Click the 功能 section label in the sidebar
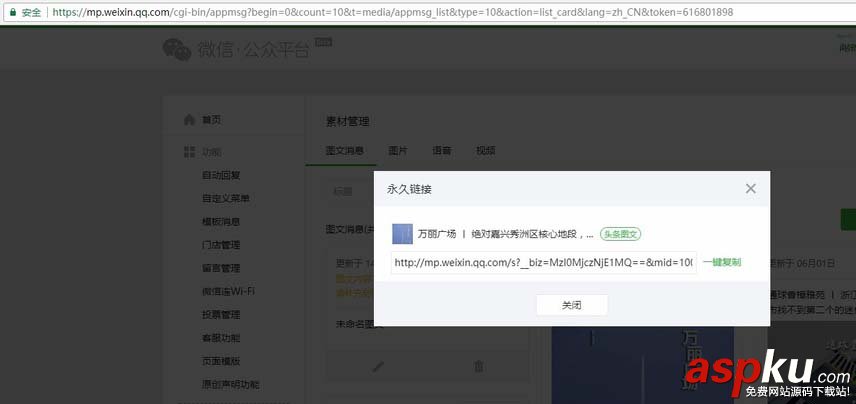The height and width of the screenshot is (404, 856). coord(212,152)
